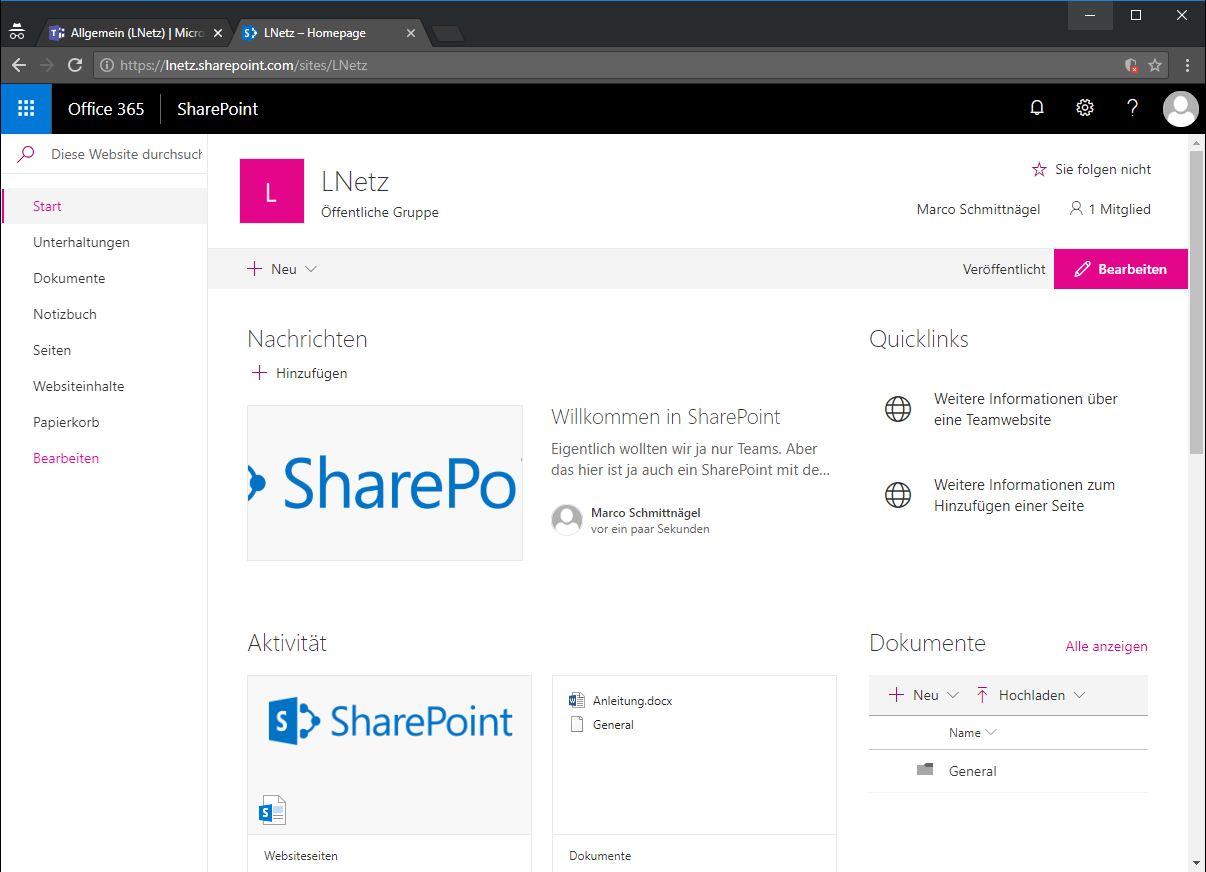Viewport: 1206px width, 872px height.
Task: Click the site info icon in address bar
Action: [107, 65]
